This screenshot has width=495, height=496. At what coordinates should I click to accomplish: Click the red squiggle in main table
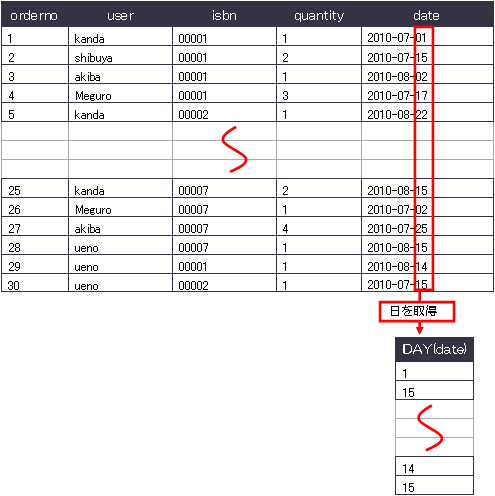(x=234, y=149)
